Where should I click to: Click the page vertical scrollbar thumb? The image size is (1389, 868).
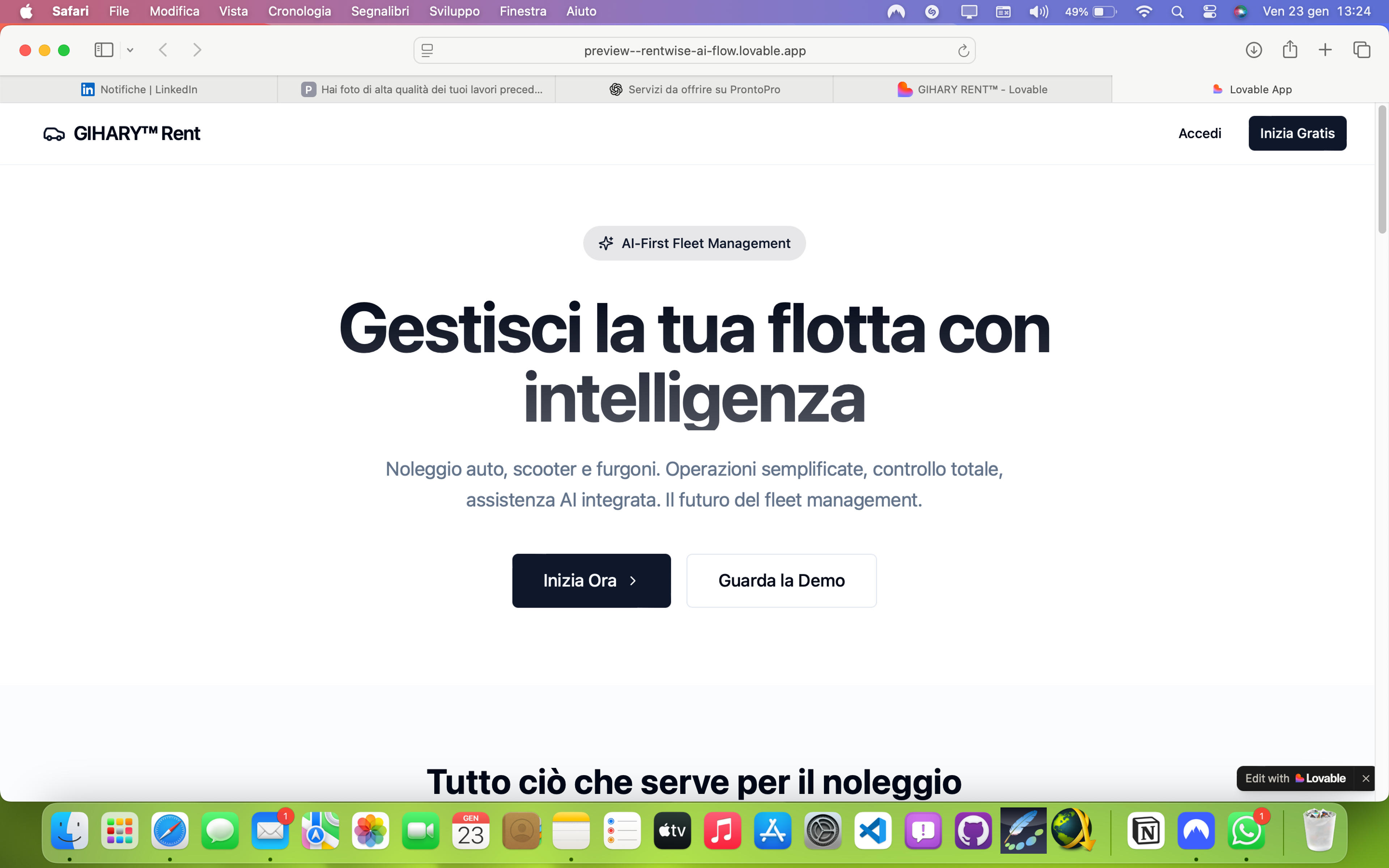coord(1382,169)
